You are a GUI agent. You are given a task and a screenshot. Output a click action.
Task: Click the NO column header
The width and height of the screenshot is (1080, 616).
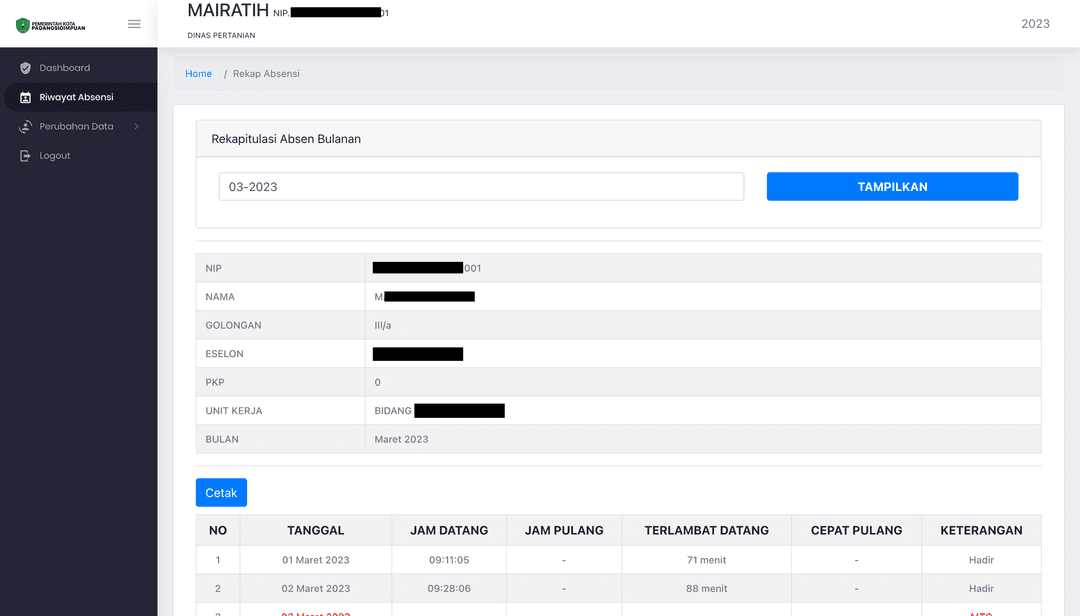[218, 531]
